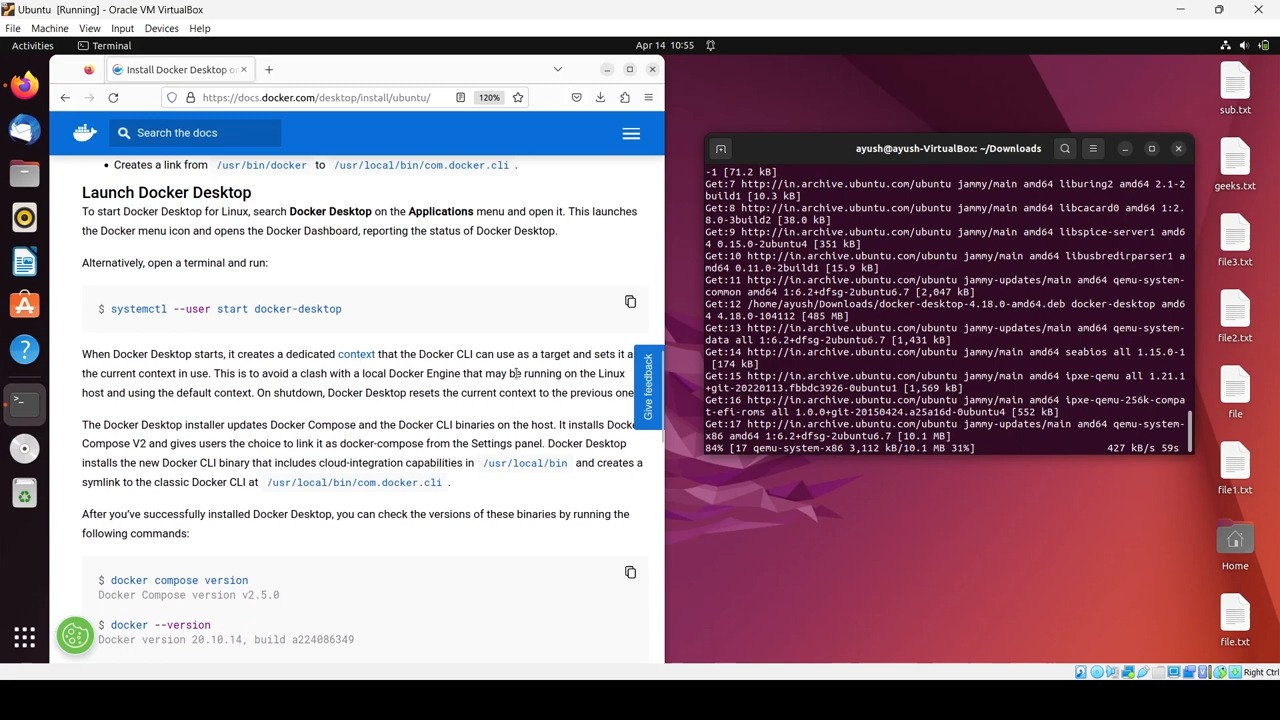Open Firefox downloads panel
The width and height of the screenshot is (1280, 720).
click(x=600, y=97)
